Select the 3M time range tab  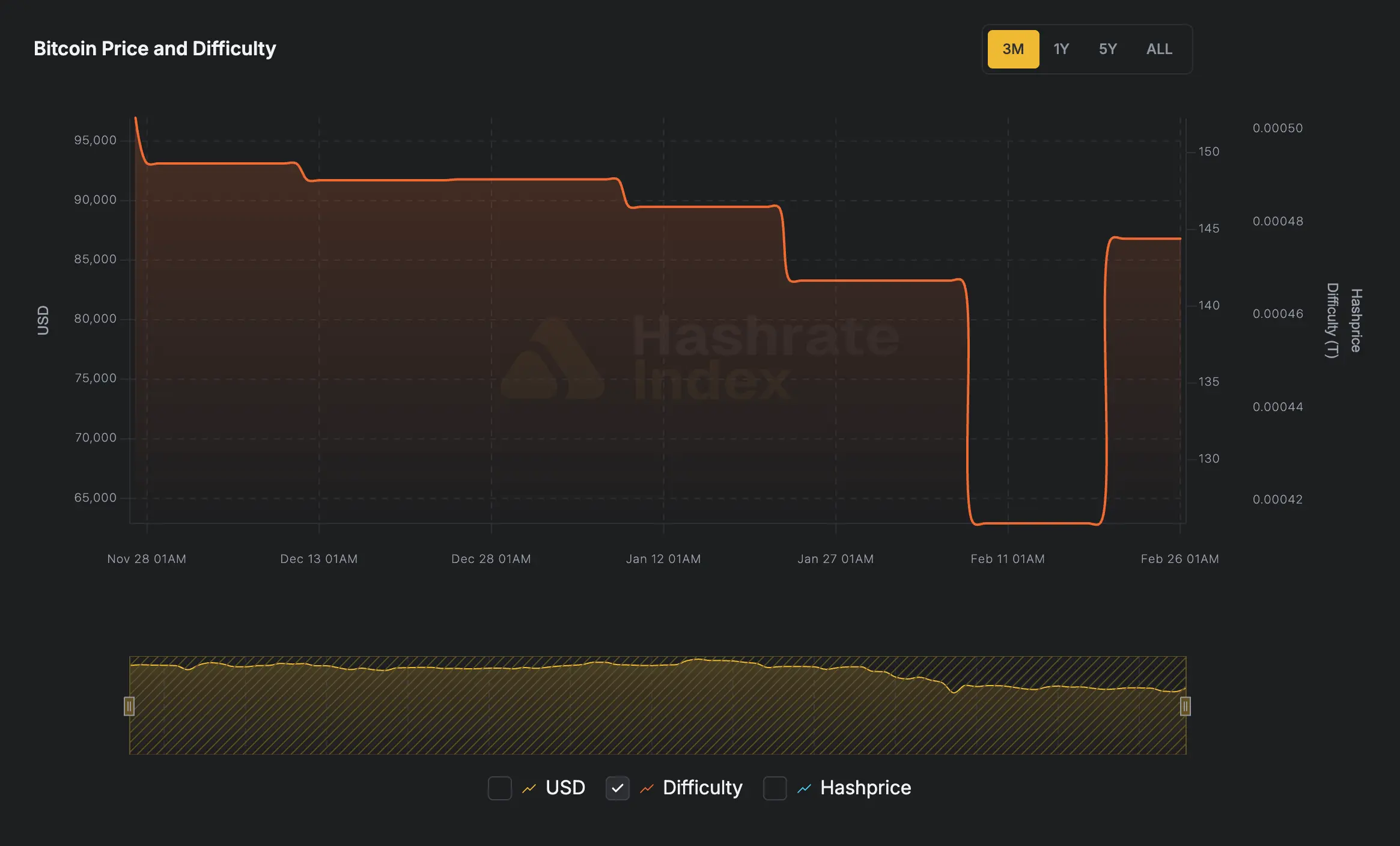coord(1013,49)
